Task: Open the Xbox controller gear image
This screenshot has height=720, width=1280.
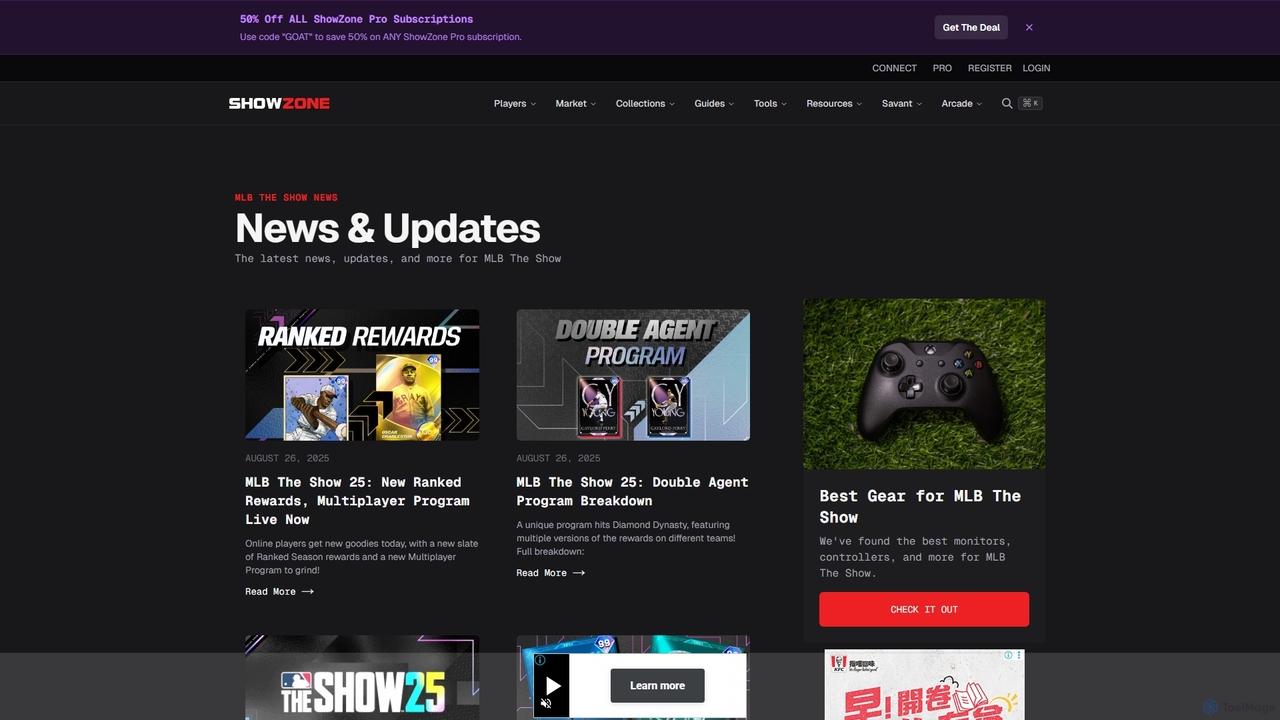Action: (924, 384)
